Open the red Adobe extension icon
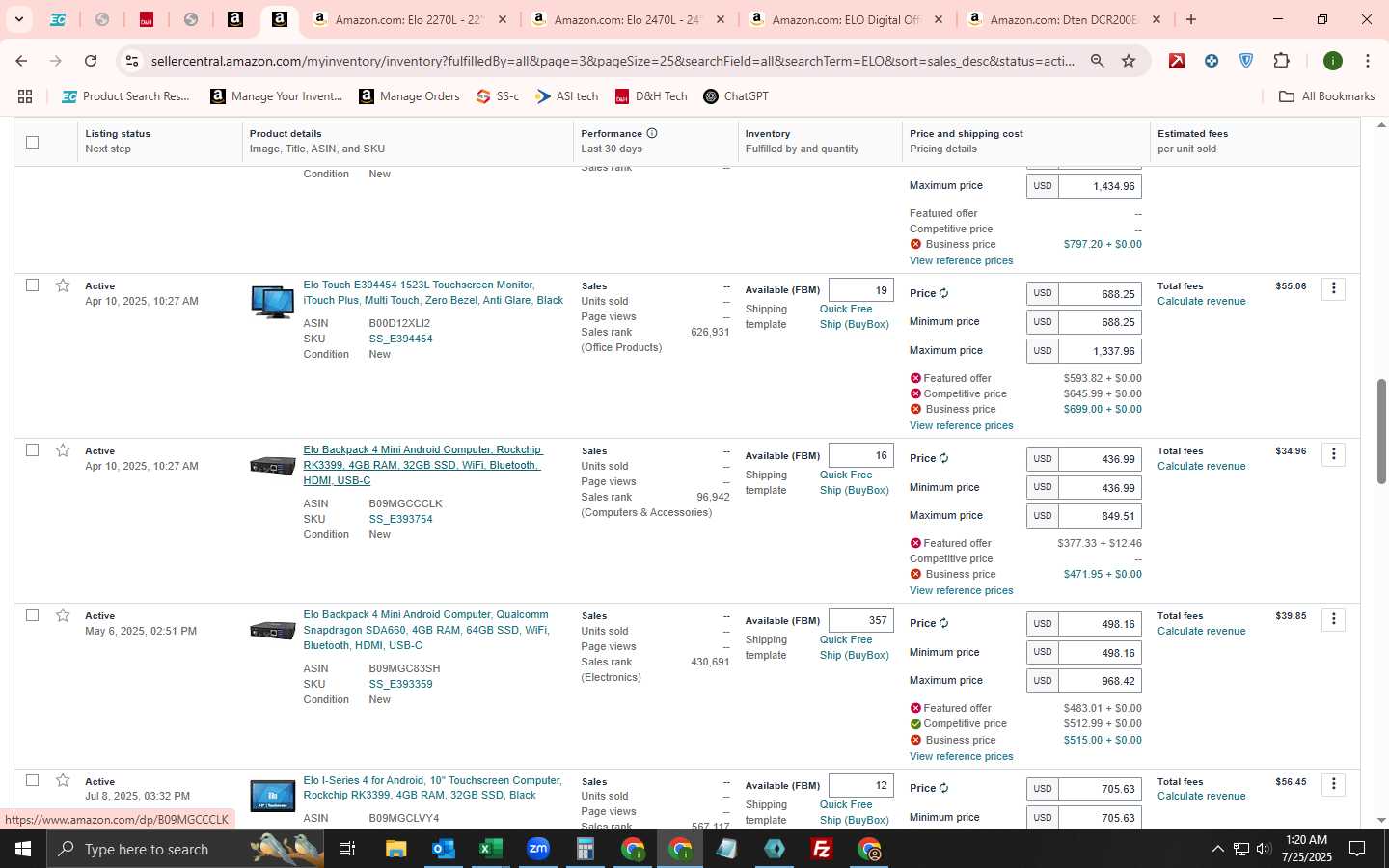1389x868 pixels. click(x=1177, y=61)
